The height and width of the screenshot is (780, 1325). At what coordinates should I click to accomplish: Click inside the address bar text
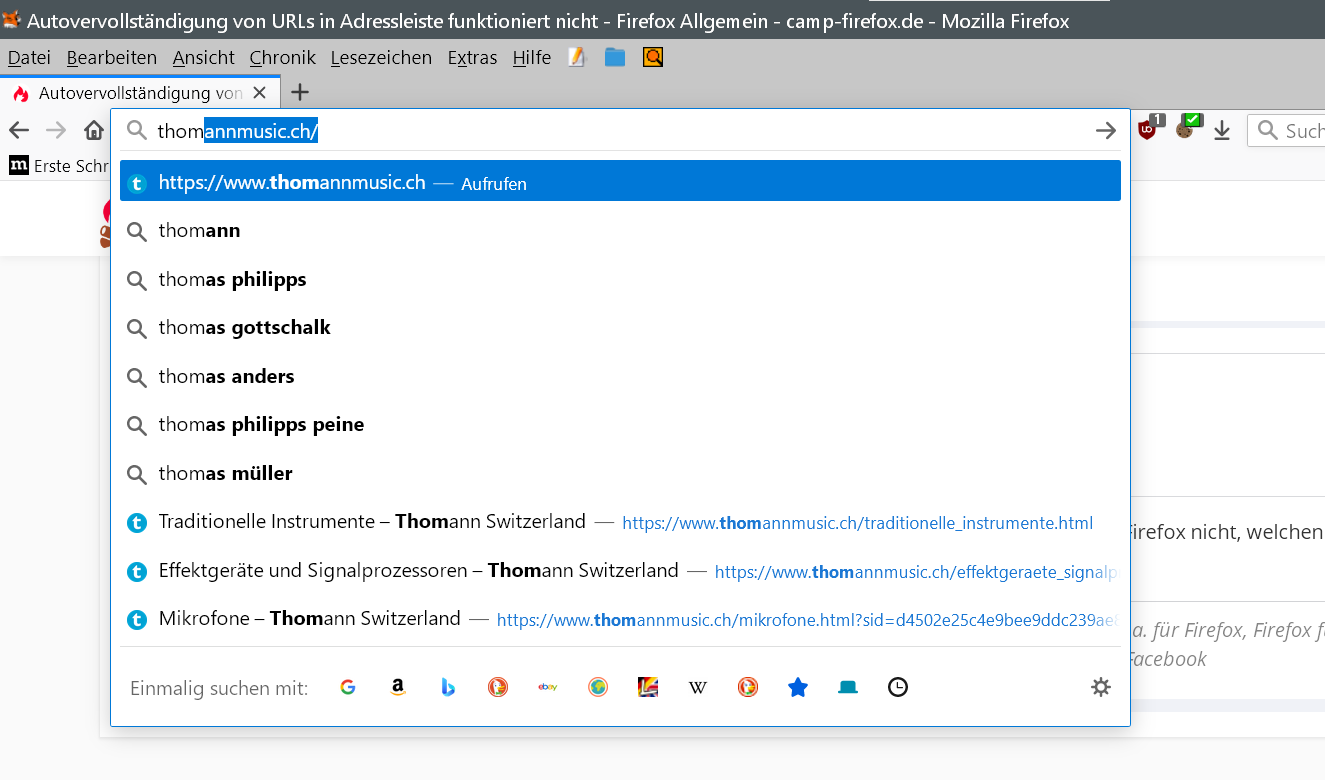tap(620, 131)
